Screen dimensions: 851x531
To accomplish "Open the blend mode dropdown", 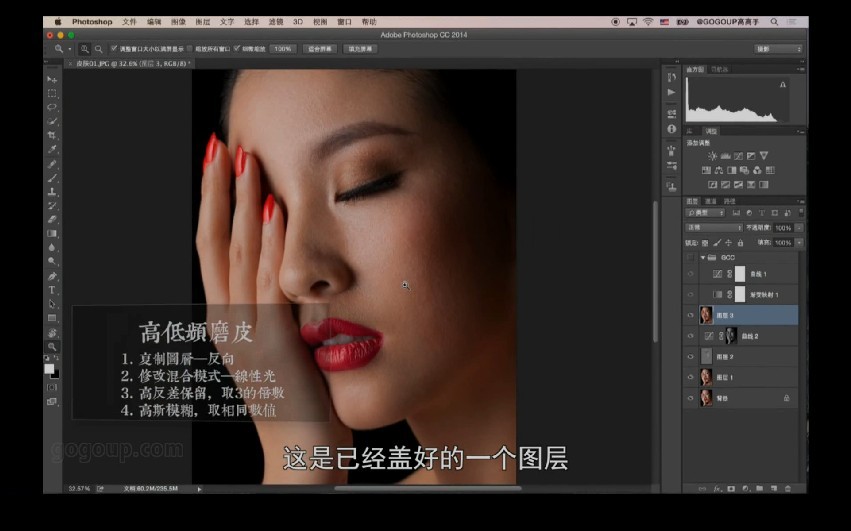I will click(x=714, y=227).
